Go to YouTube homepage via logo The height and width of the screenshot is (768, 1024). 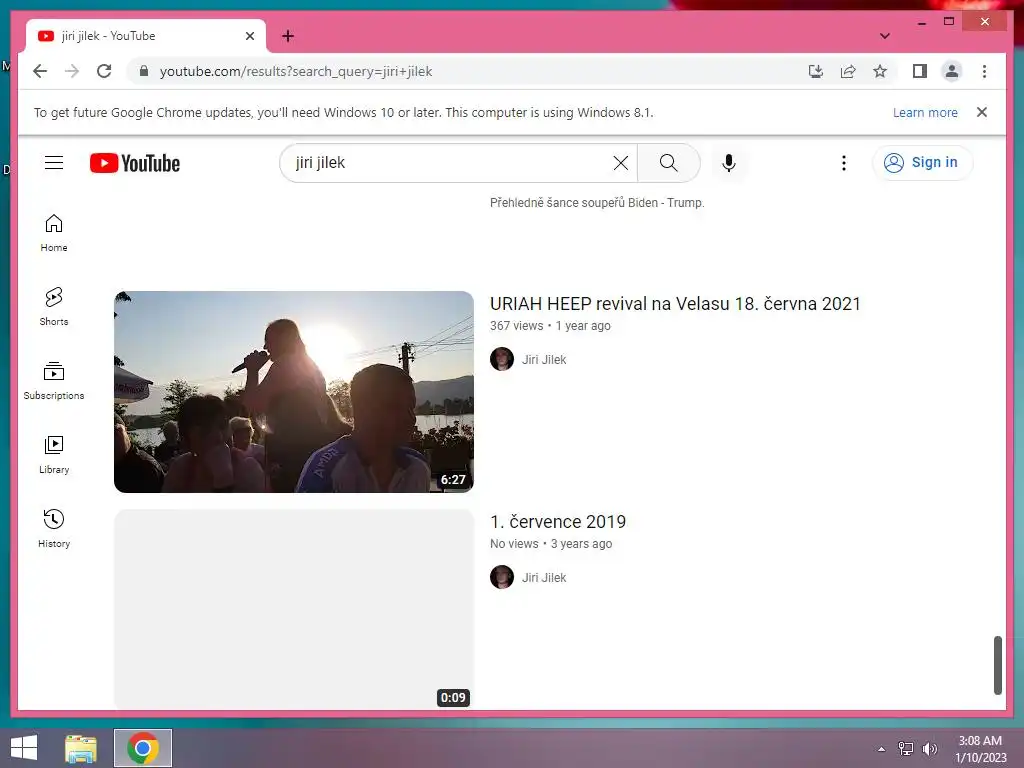(135, 163)
